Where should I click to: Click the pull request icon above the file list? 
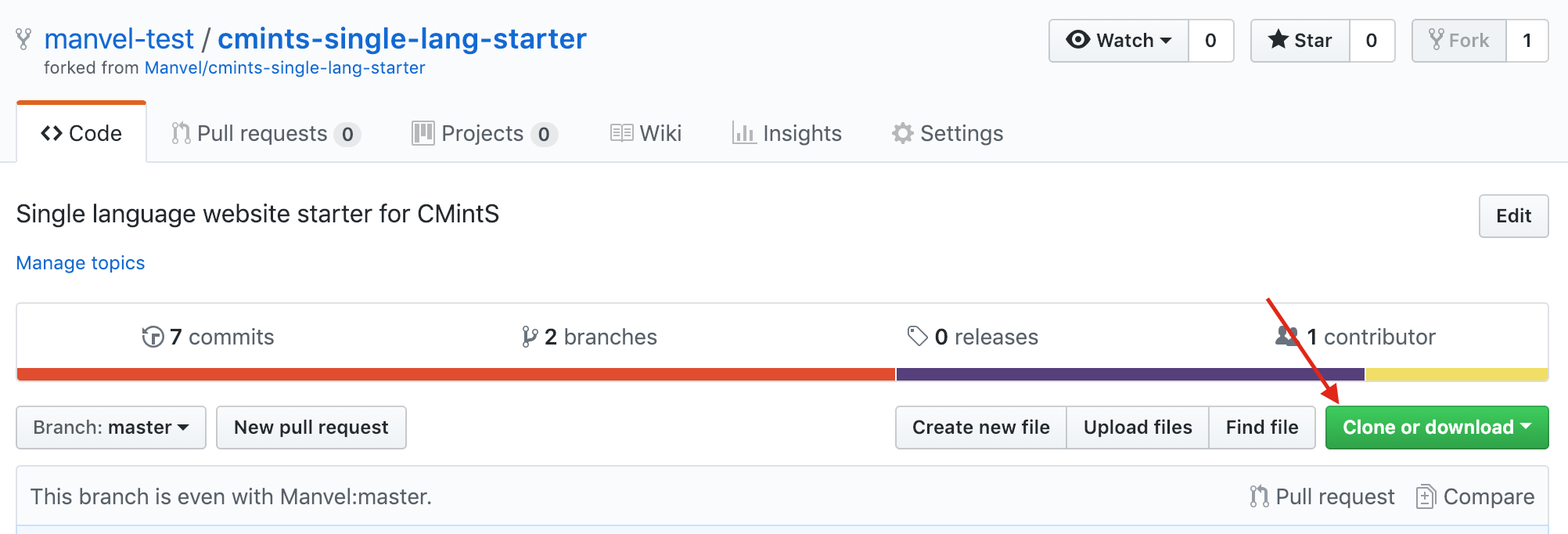[x=1259, y=496]
